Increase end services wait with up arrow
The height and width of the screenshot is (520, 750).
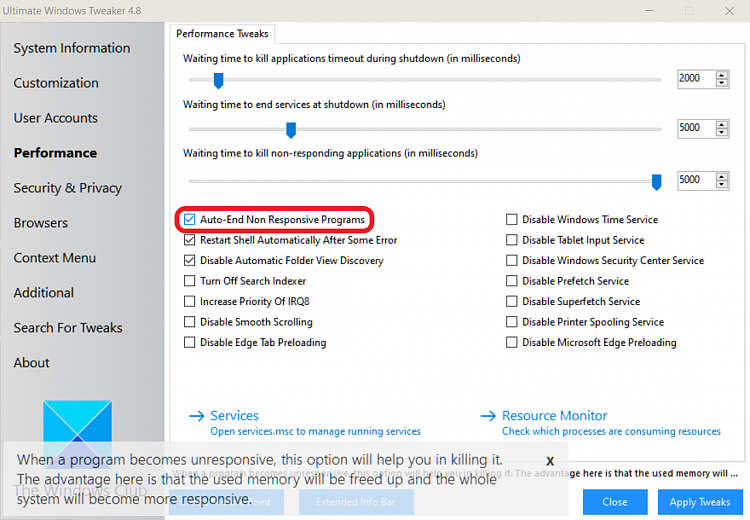coord(722,124)
